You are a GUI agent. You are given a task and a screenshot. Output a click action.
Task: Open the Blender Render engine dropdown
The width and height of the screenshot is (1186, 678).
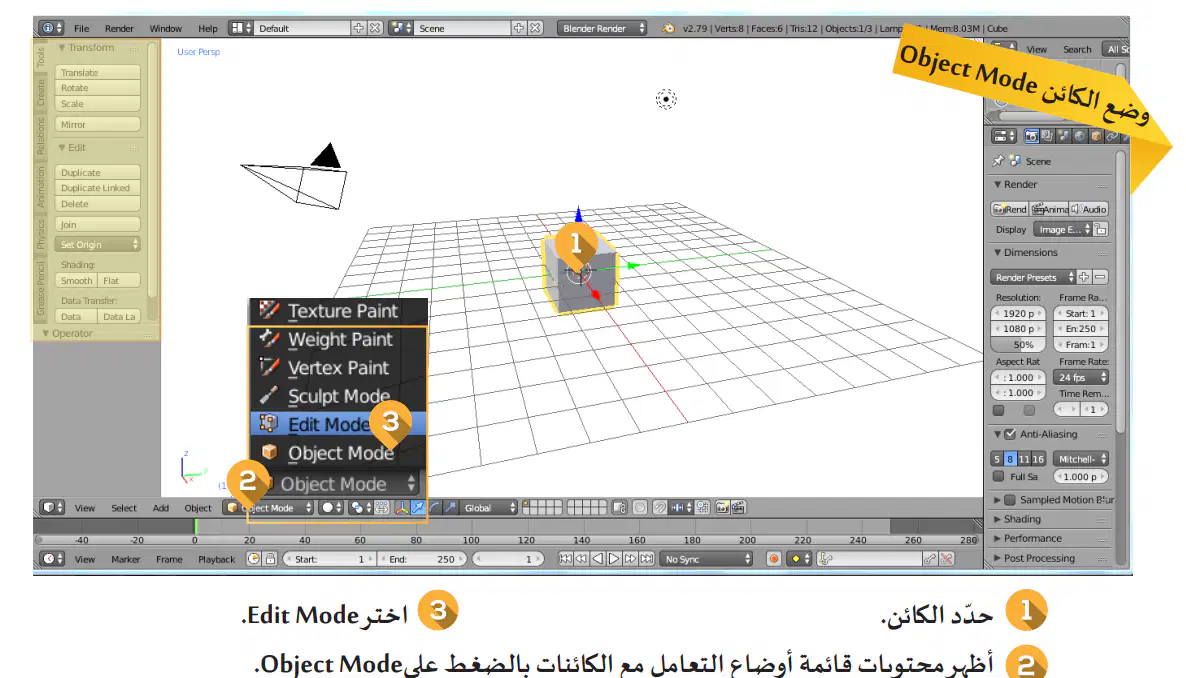coord(602,28)
